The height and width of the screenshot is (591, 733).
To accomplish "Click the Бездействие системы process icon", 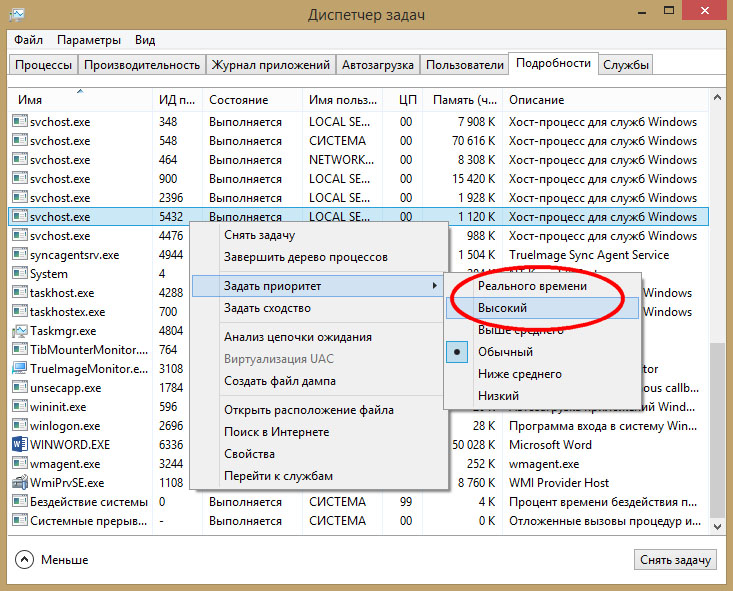I will pos(20,501).
